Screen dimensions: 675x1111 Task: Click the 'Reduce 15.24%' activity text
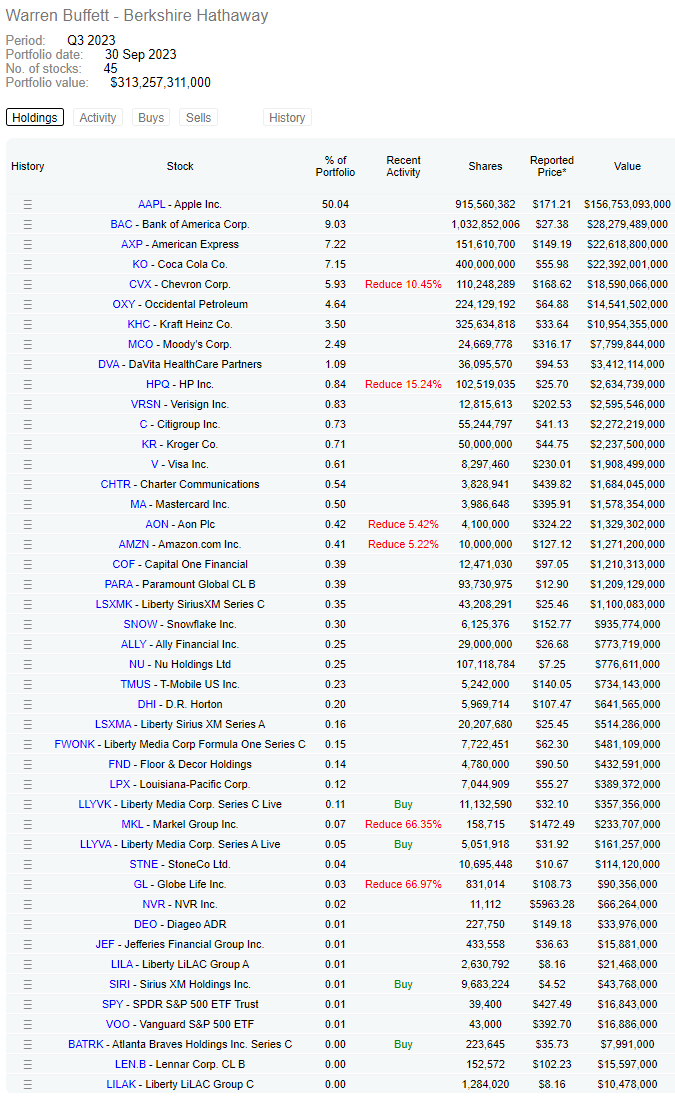[404, 385]
